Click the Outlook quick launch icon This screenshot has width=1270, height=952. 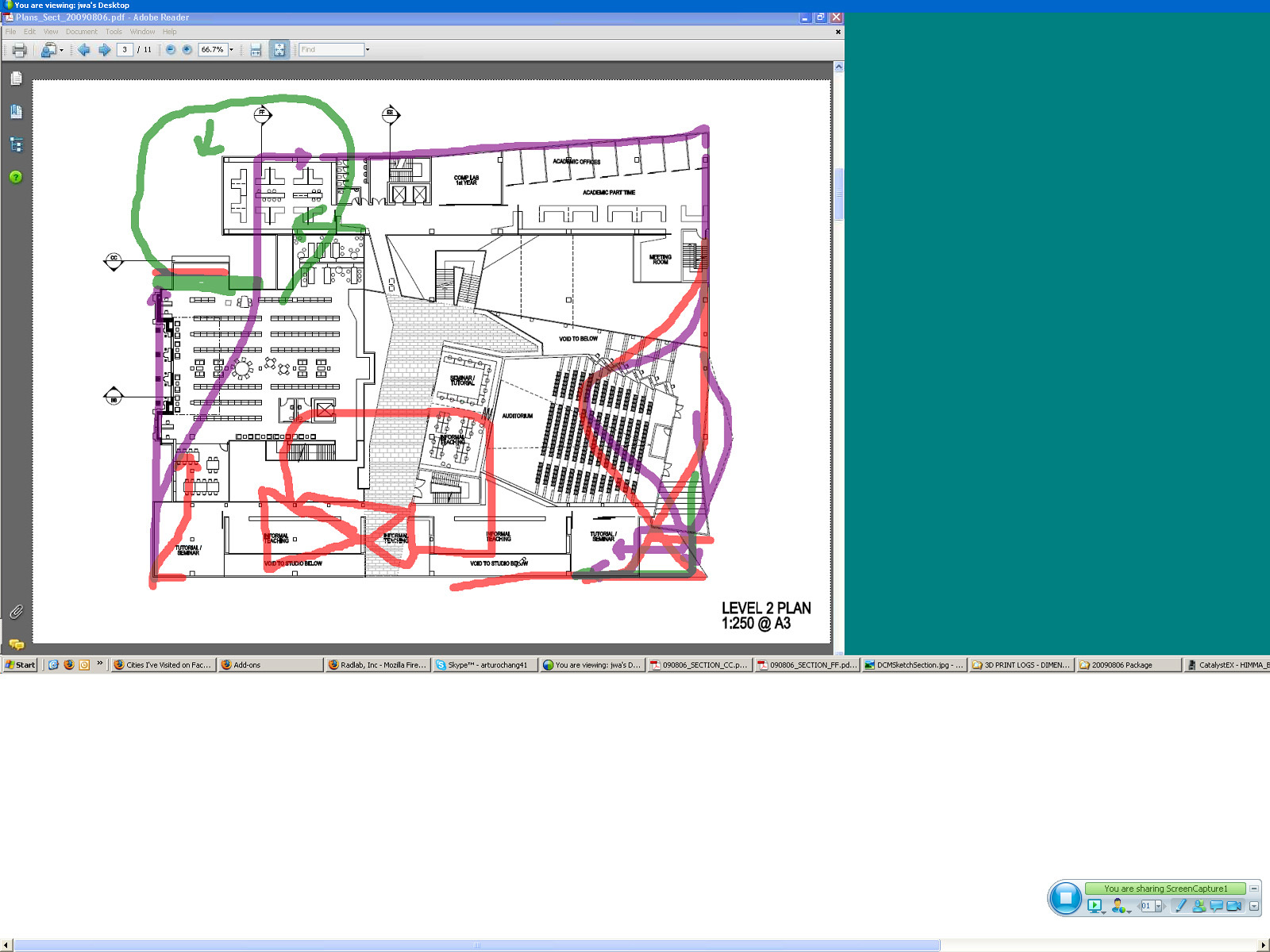pyautogui.click(x=84, y=665)
